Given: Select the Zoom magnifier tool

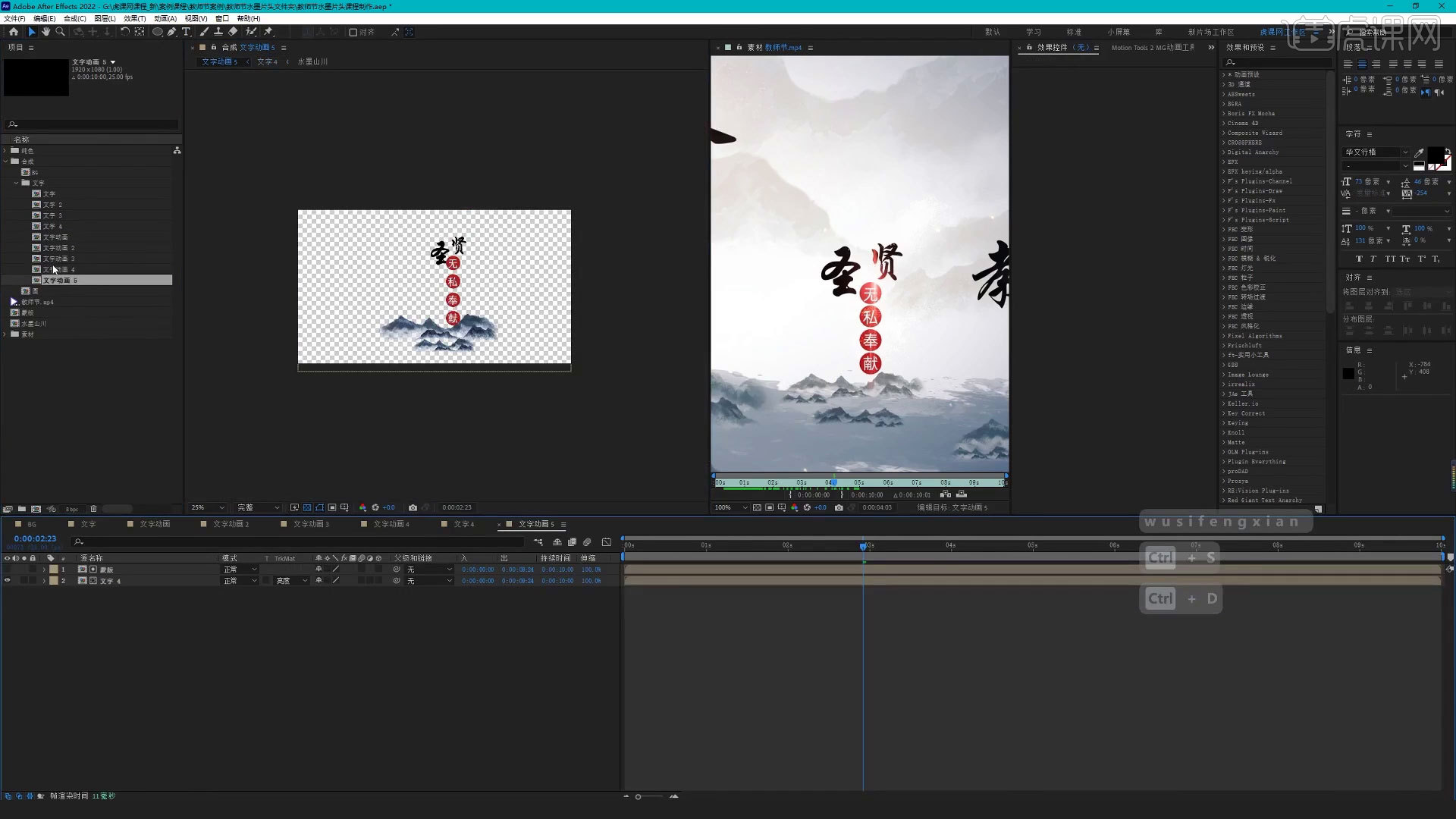Looking at the screenshot, I should click(60, 32).
